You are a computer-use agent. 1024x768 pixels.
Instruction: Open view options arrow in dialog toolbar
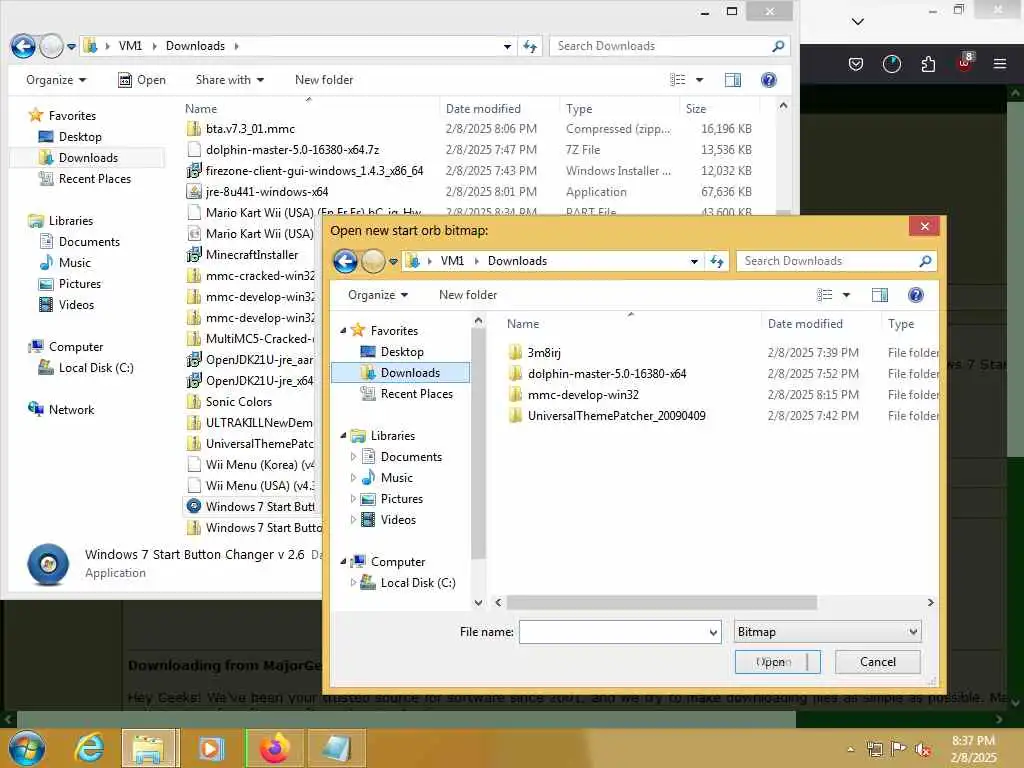click(846, 295)
